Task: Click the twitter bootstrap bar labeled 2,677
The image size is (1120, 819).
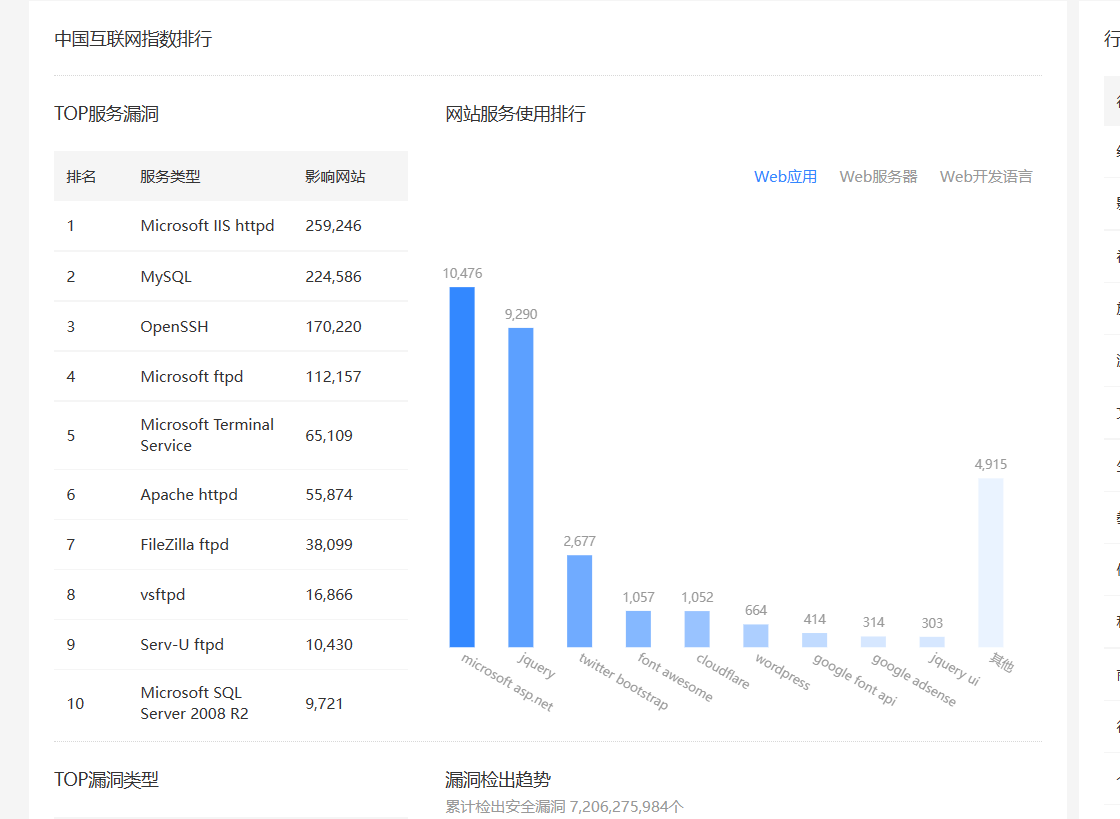Action: [x=579, y=601]
